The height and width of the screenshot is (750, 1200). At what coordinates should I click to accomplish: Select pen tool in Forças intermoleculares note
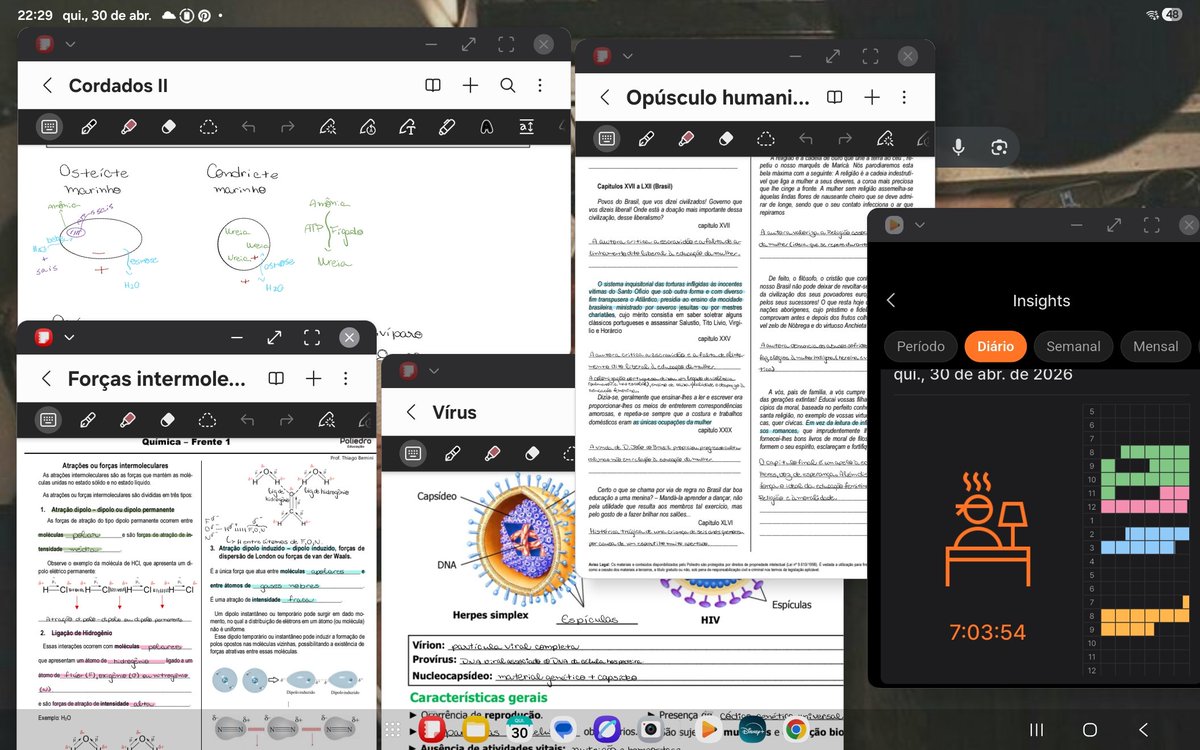coord(88,420)
